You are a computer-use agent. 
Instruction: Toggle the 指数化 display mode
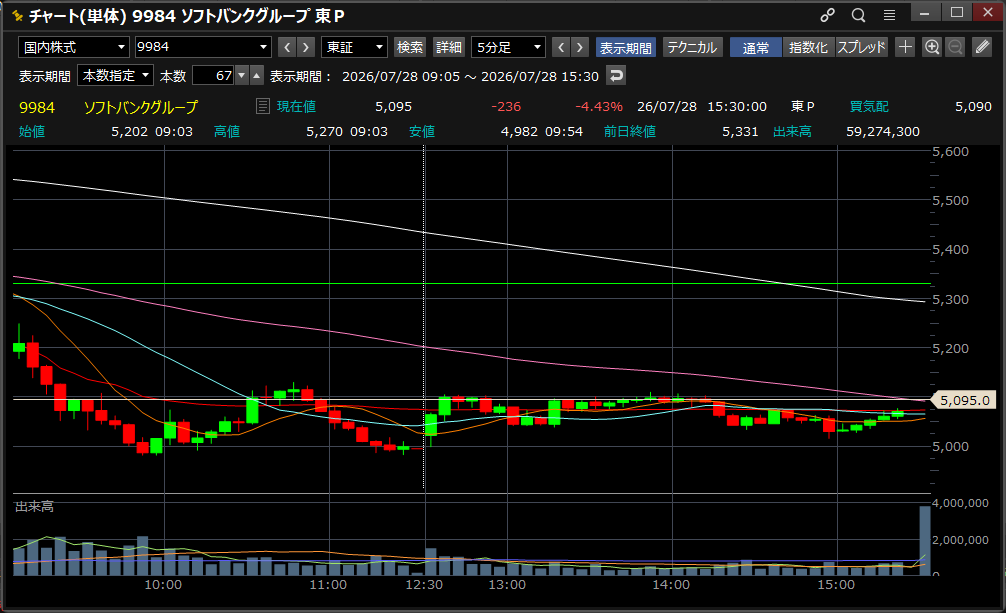(808, 47)
